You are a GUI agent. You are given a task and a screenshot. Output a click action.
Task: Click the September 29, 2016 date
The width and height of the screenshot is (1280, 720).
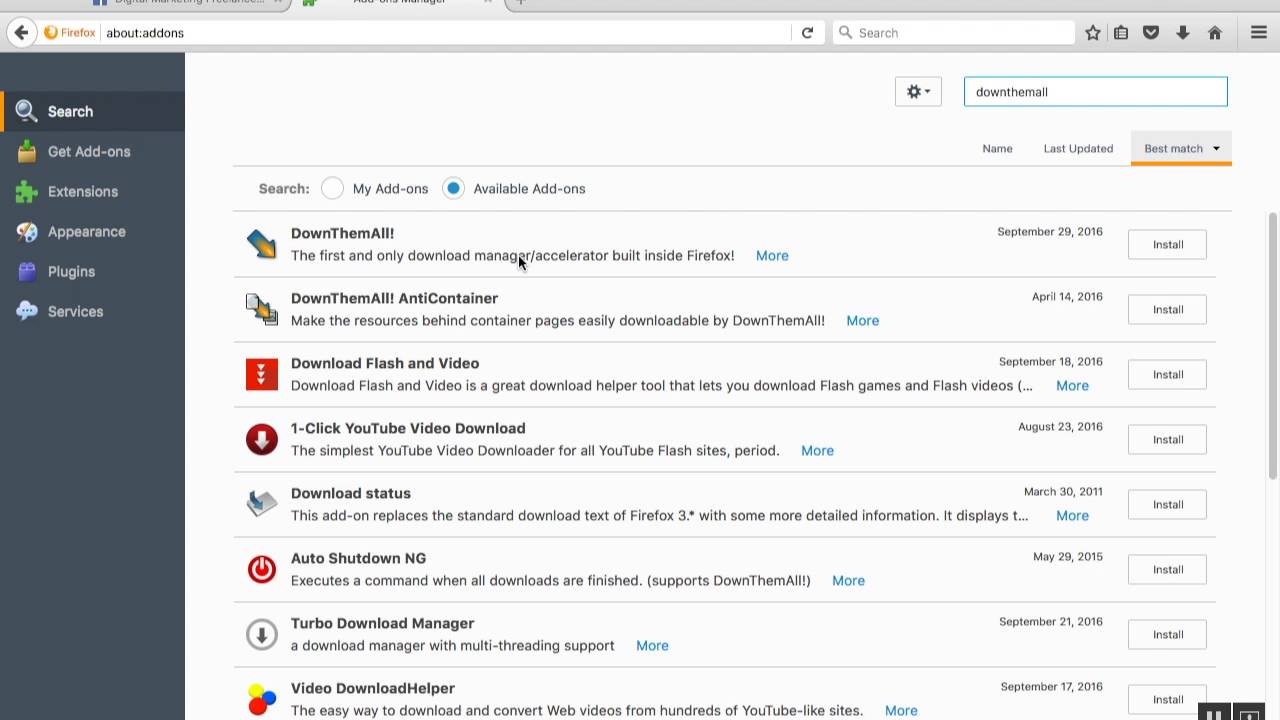pos(1050,231)
